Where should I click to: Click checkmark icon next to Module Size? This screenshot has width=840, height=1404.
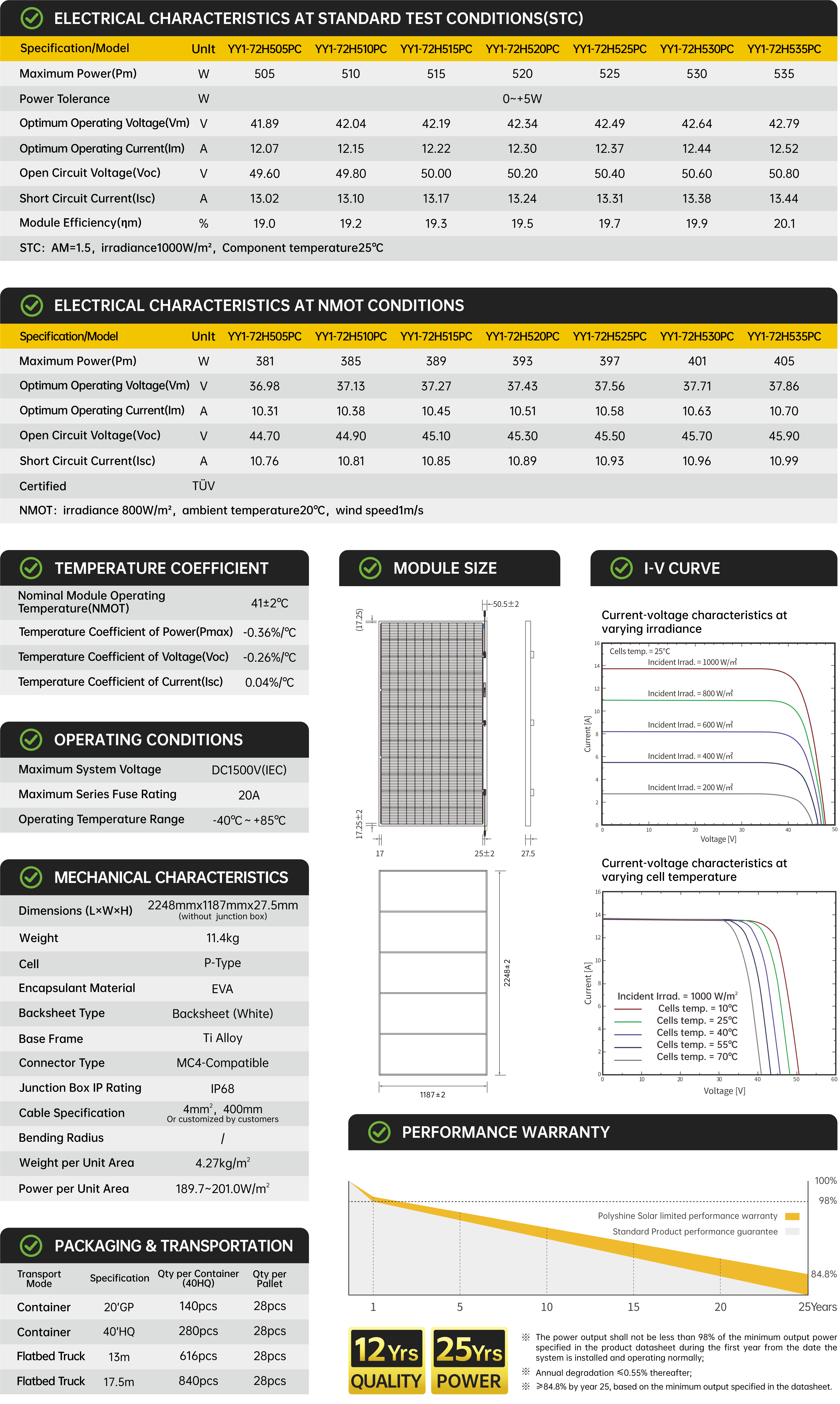point(370,568)
